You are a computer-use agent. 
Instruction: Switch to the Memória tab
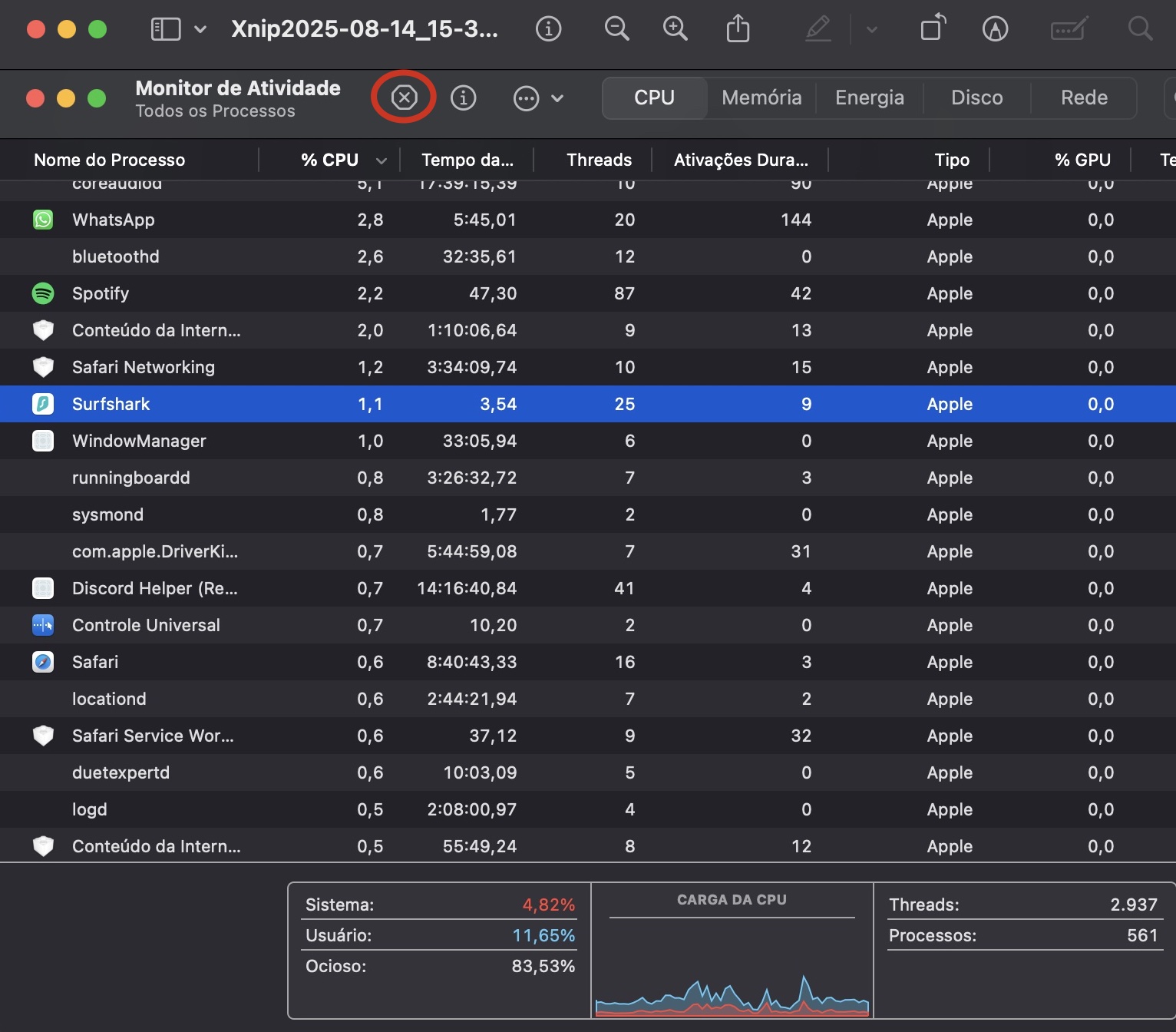tap(761, 98)
